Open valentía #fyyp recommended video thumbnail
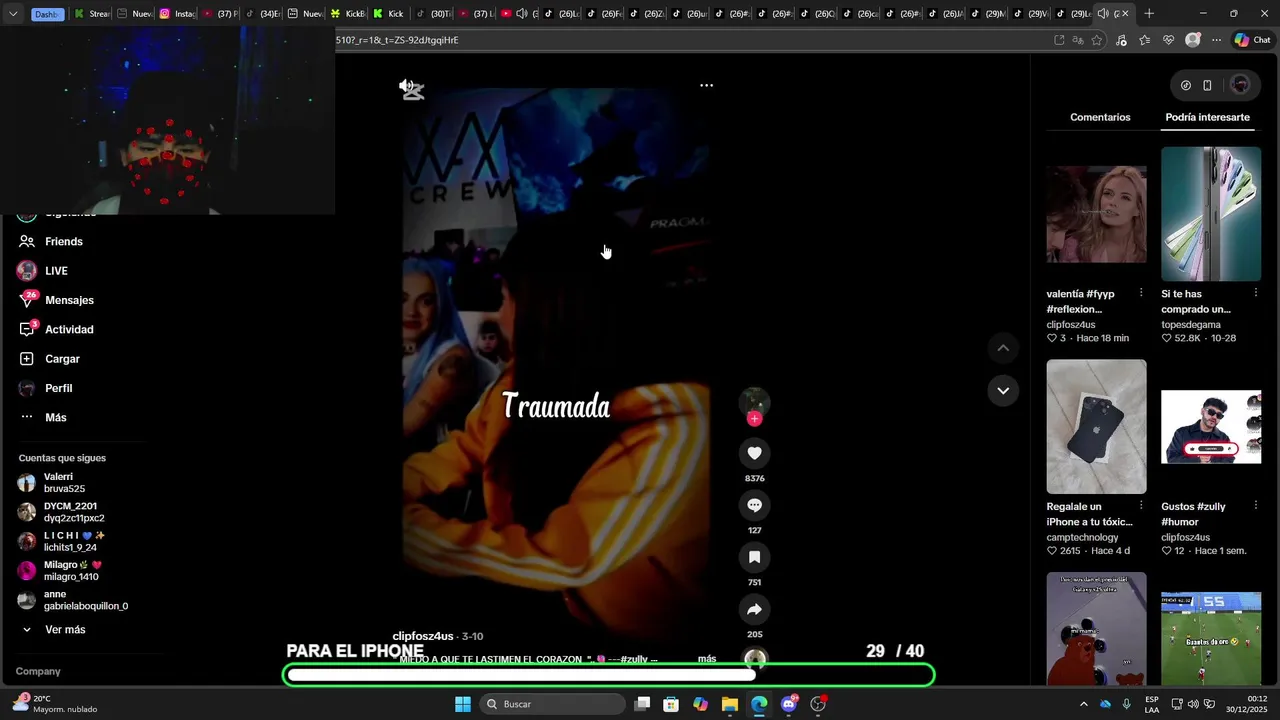Screen dimensions: 1280x720 coord(1096,214)
